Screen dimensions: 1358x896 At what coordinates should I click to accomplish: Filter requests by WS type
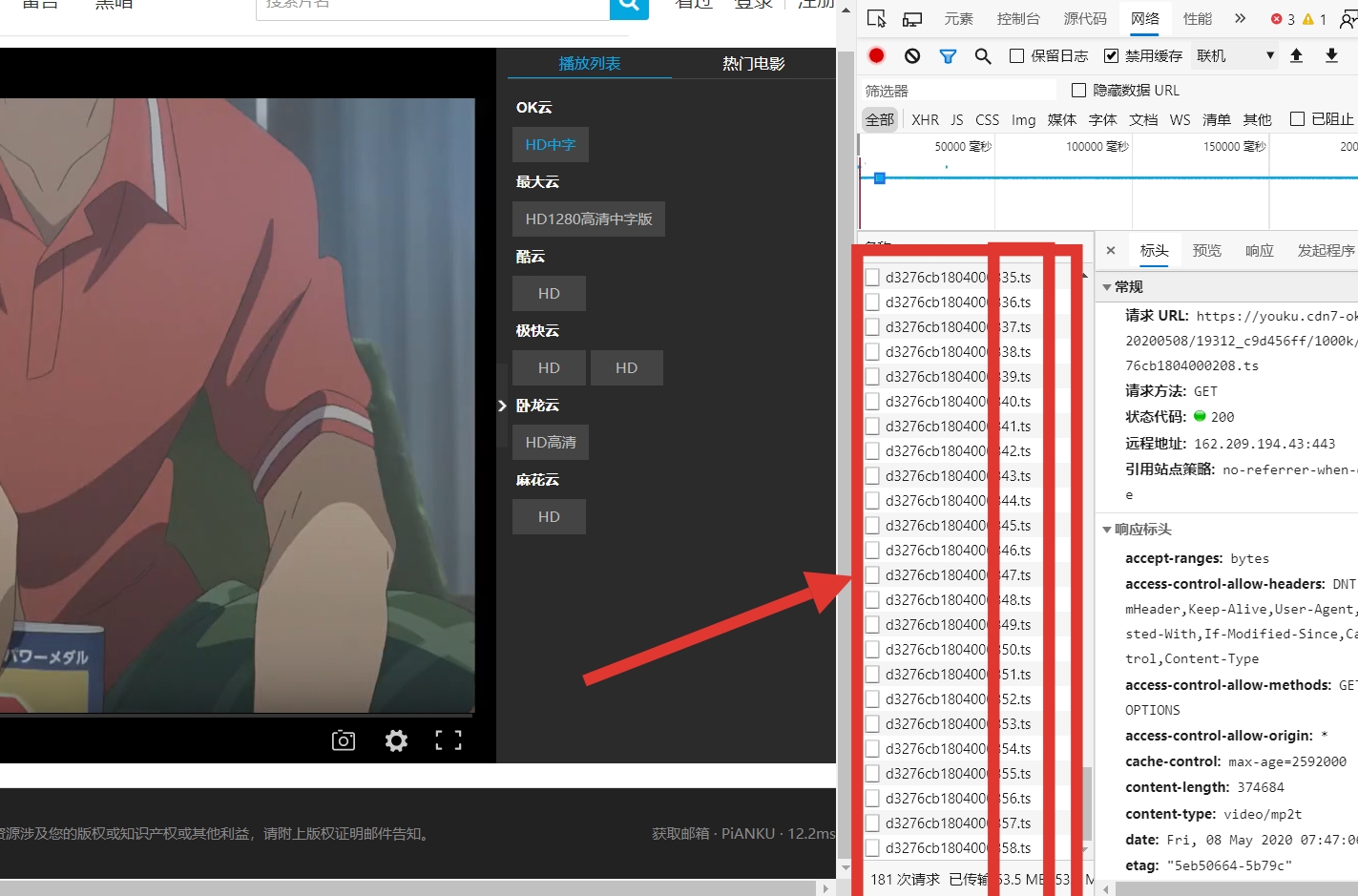point(1180,119)
